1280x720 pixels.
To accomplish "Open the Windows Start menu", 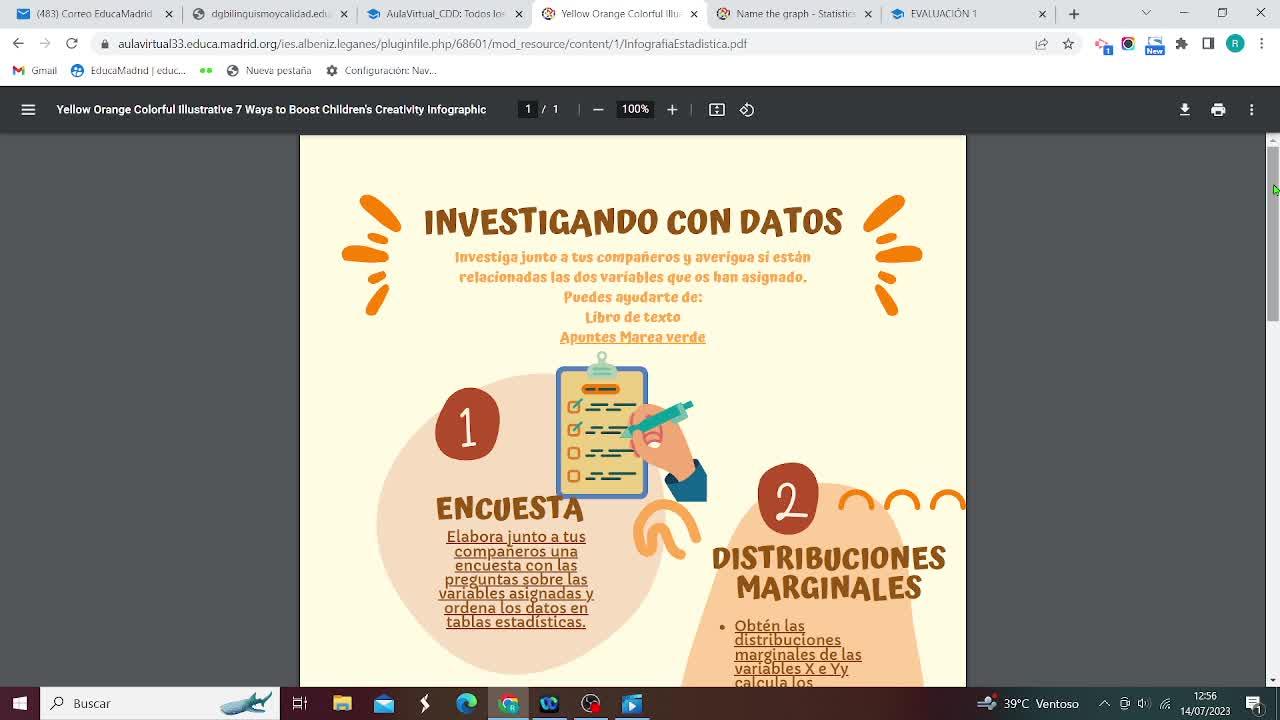I will point(20,703).
